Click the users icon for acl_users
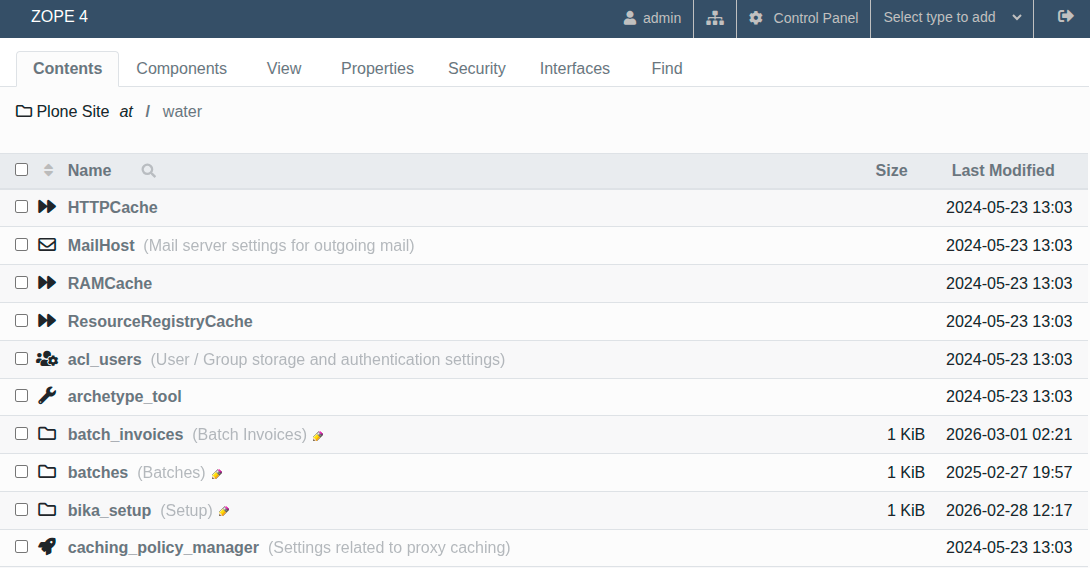Screen dimensions: 1090x568 (47, 359)
